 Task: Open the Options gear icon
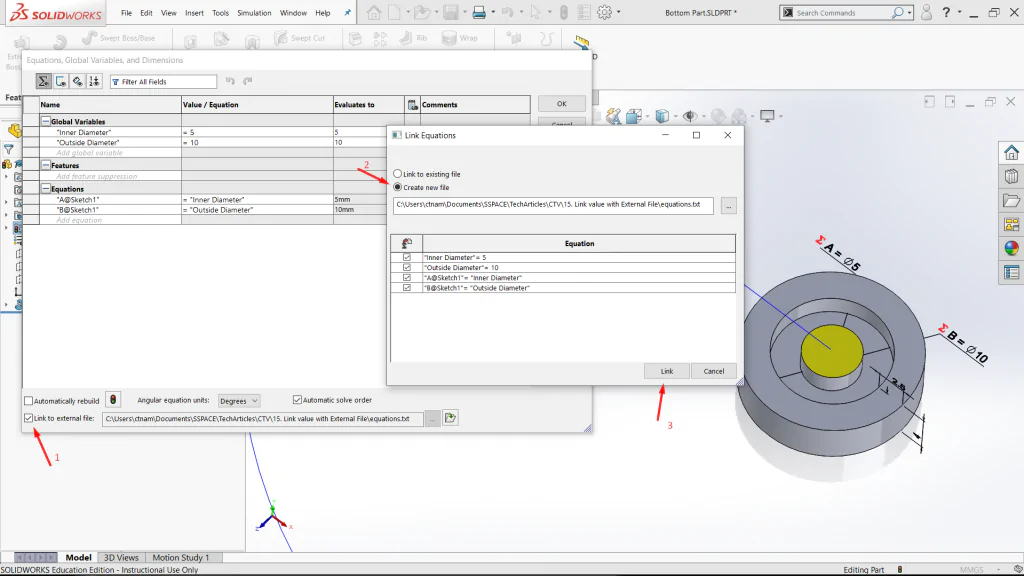click(x=605, y=12)
